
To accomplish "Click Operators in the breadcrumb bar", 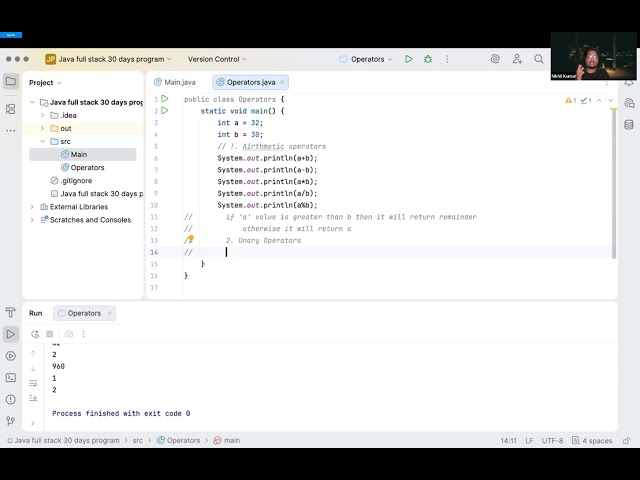I will click(x=179, y=440).
